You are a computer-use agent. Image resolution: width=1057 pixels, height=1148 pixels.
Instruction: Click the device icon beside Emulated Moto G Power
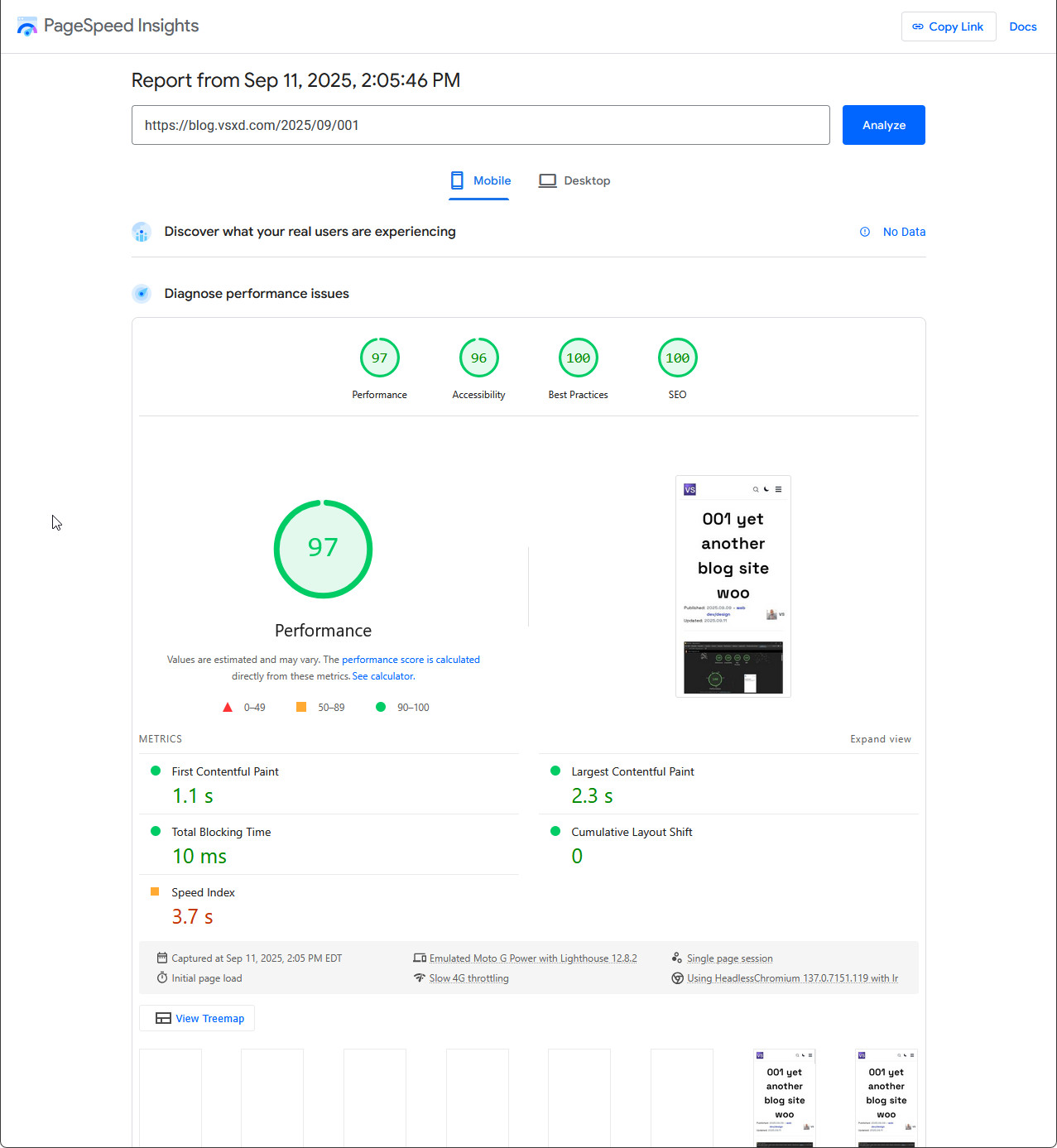coord(420,958)
